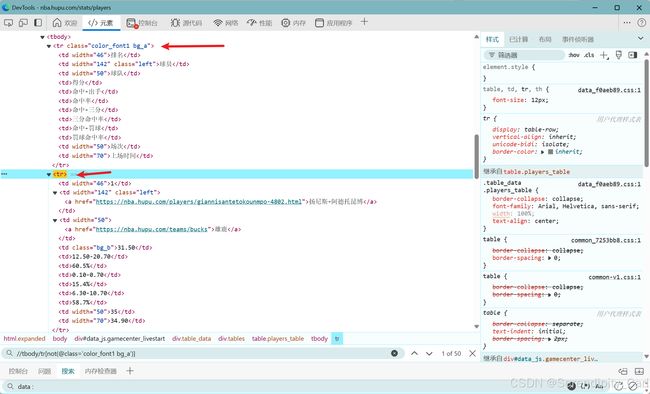Switch to the Computed (已计算) pane tab
Screen dimensions: 650x394
[519, 39]
